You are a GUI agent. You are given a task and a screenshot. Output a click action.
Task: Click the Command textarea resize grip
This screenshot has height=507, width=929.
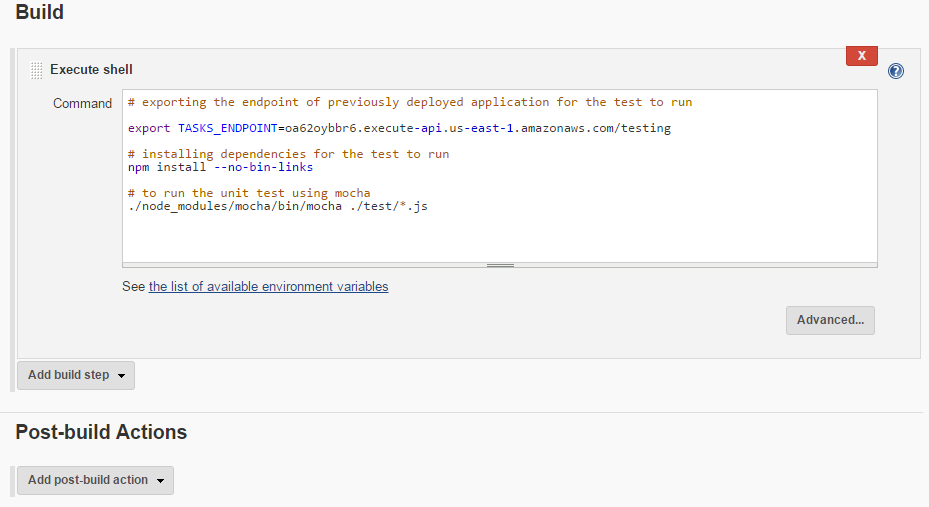[x=500, y=265]
